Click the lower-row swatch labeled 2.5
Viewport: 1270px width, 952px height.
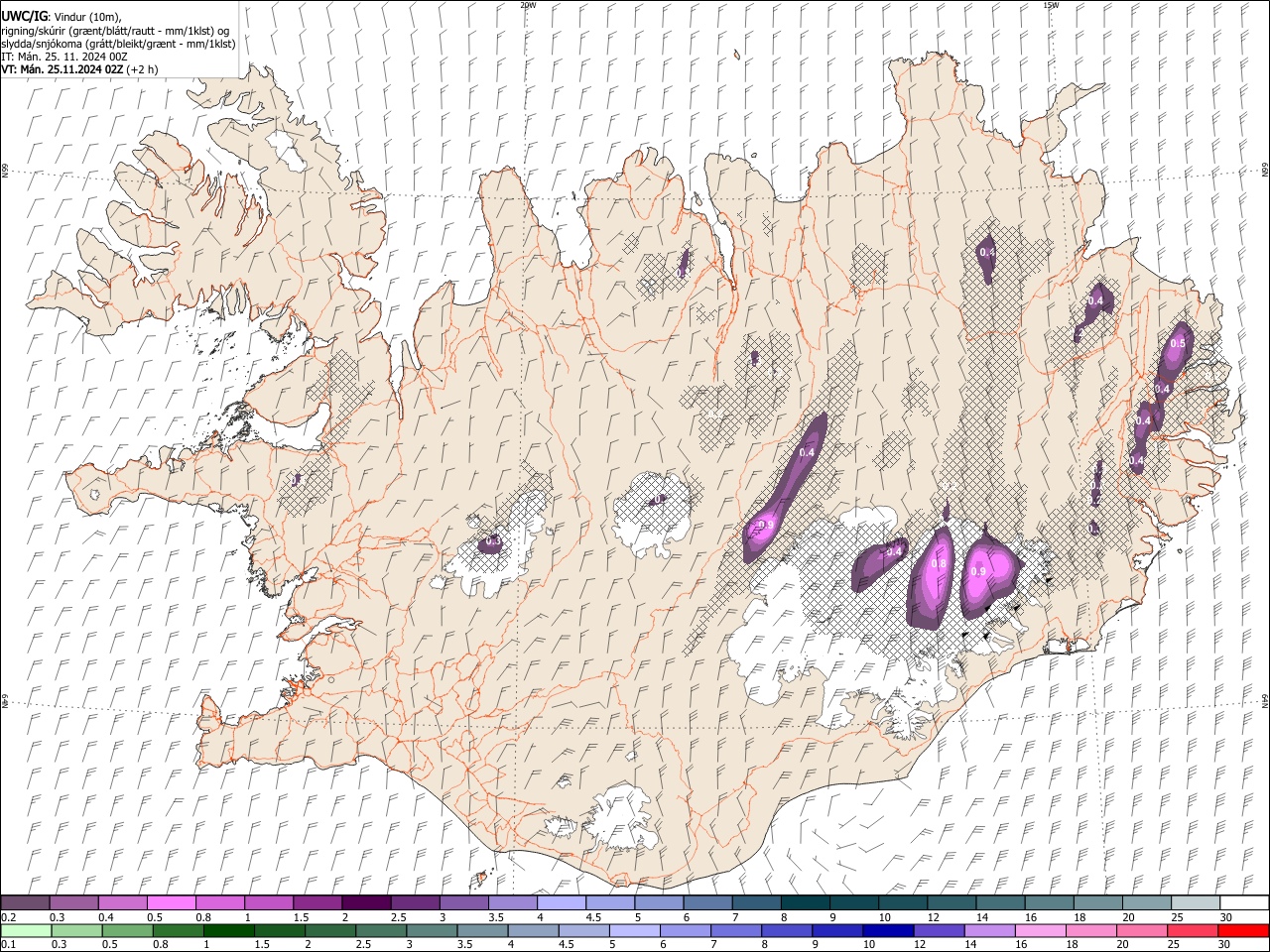pos(380,930)
